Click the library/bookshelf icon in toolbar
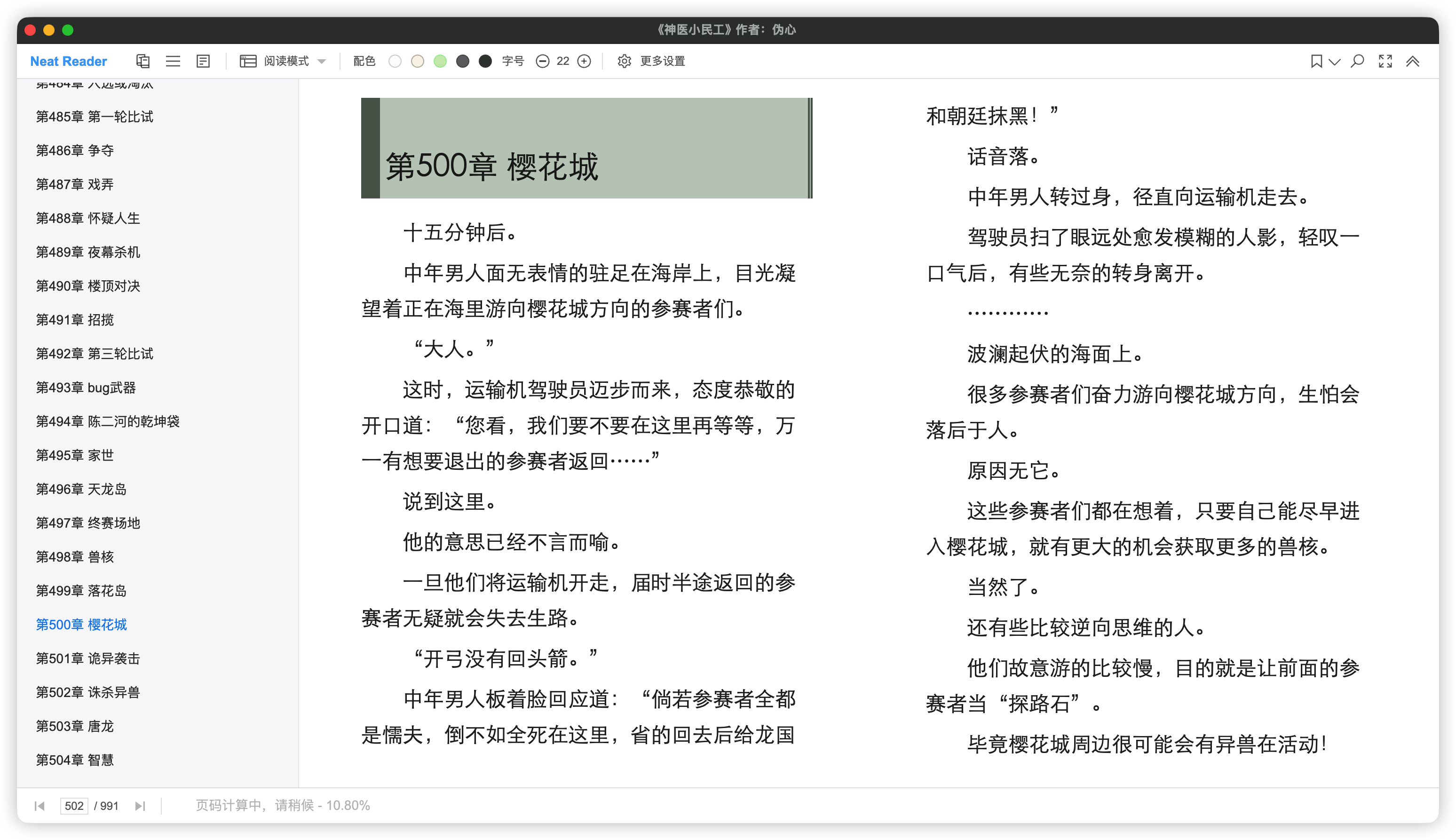Image resolution: width=1456 pixels, height=840 pixels. point(142,61)
